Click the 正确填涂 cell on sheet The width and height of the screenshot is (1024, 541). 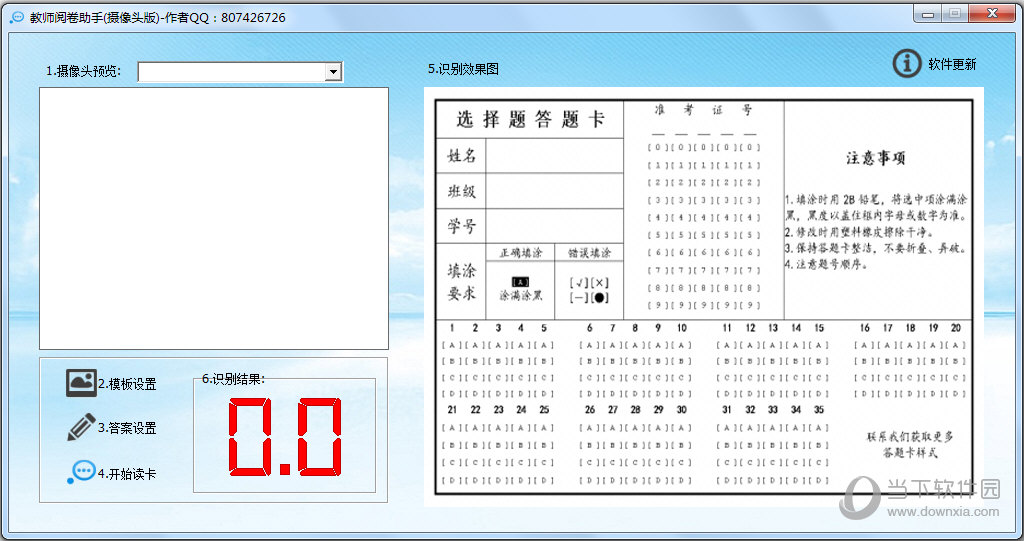tap(520, 253)
